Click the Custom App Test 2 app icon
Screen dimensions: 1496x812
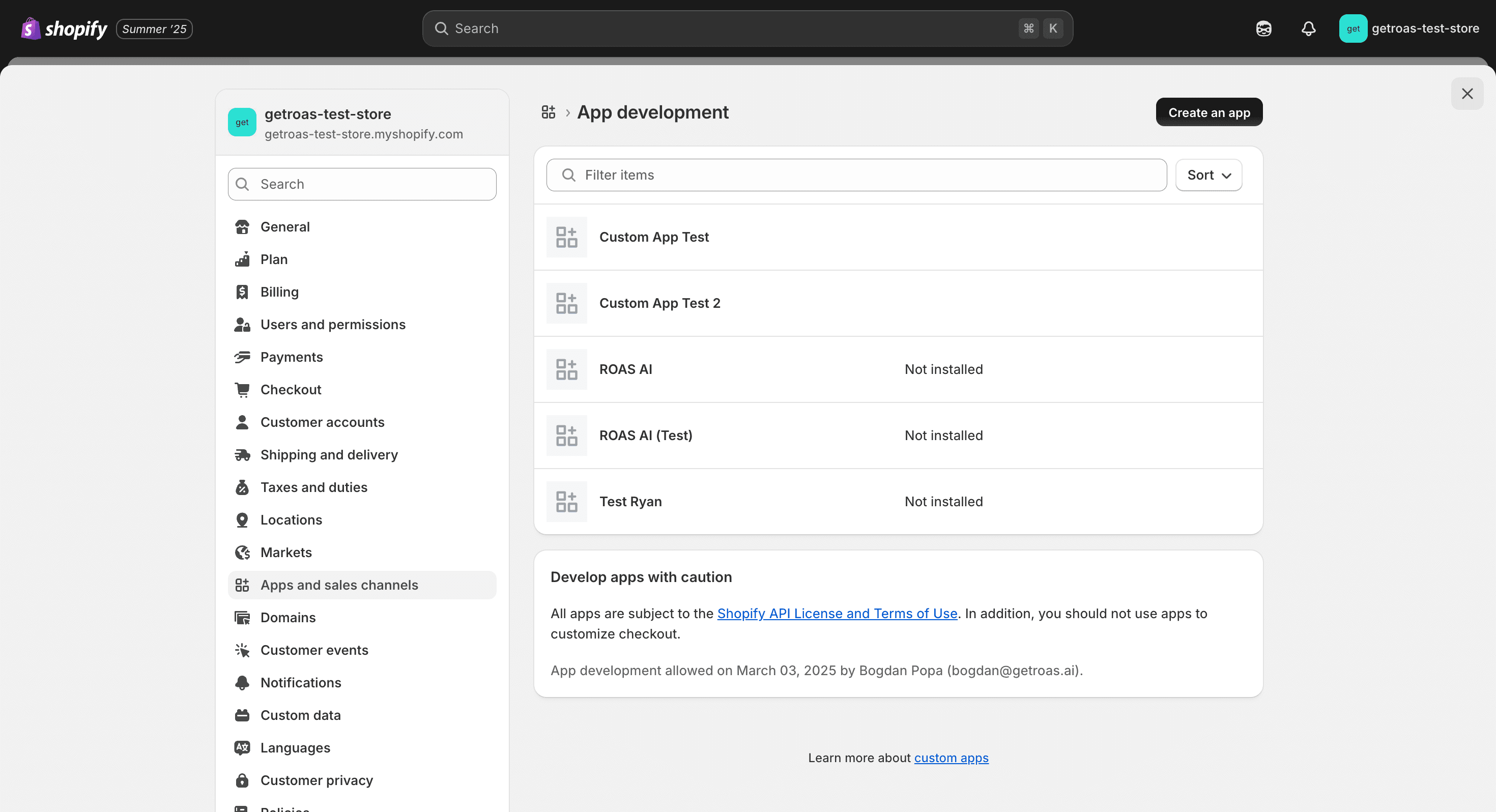566,303
